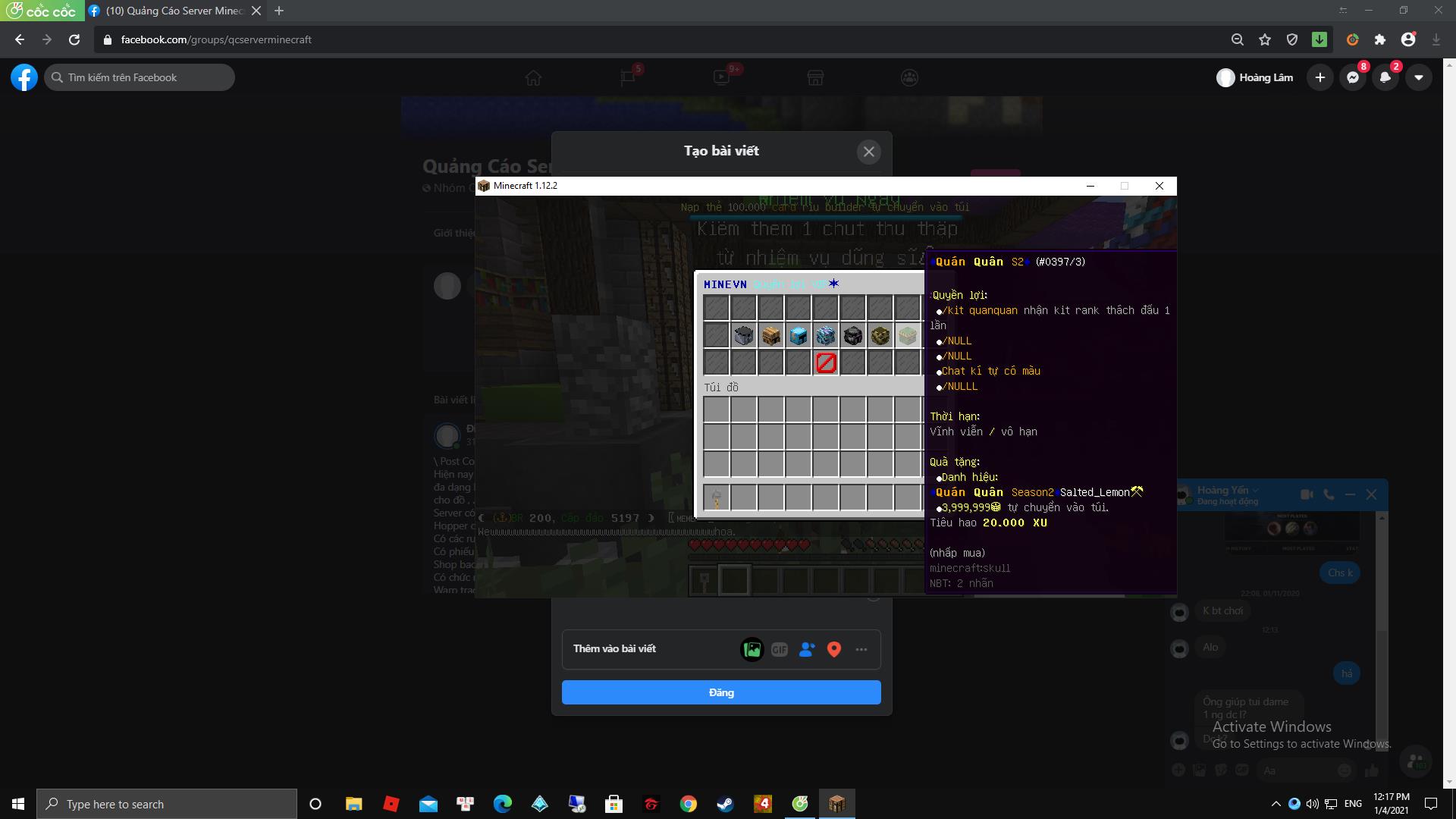Open Steam from the Windows taskbar

click(725, 804)
